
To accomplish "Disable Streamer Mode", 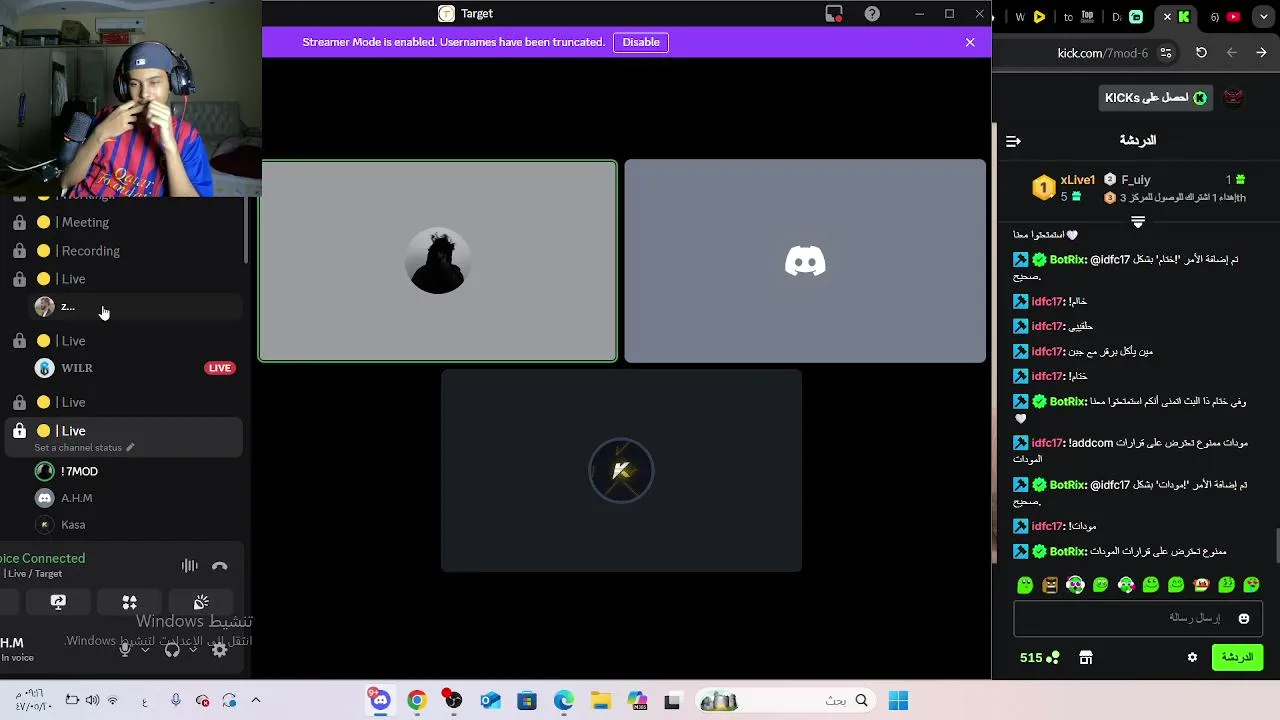I will coord(641,42).
